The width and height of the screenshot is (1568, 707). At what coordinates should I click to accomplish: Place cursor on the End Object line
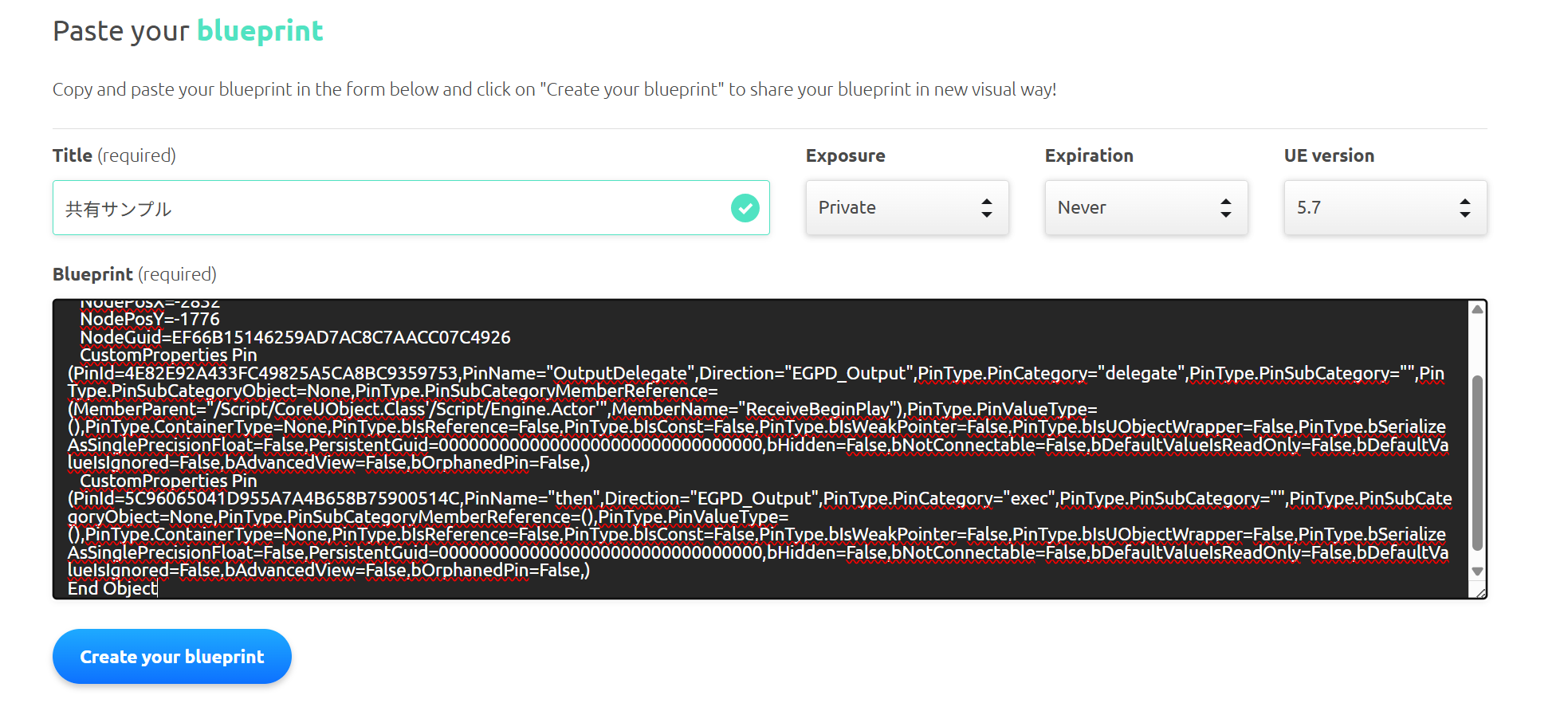[112, 588]
